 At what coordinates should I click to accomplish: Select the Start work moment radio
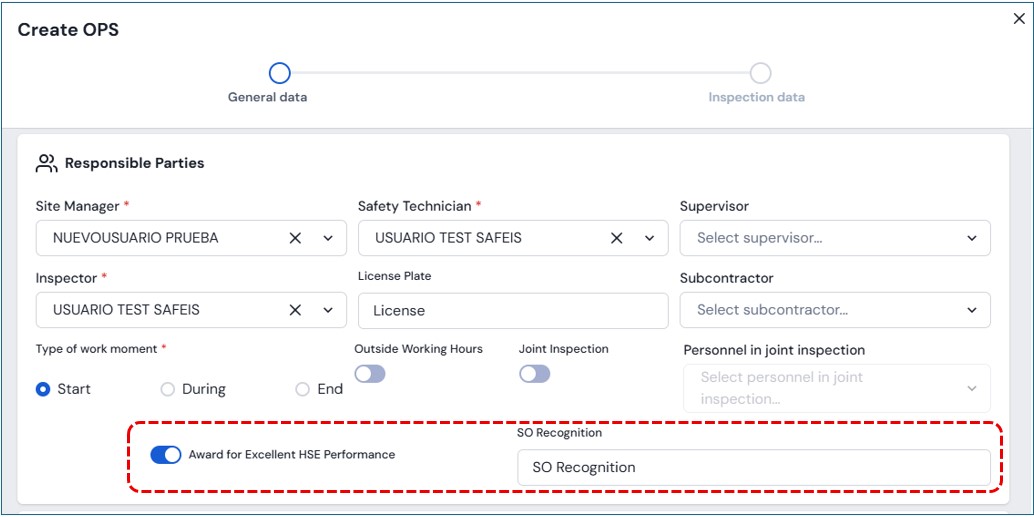click(x=43, y=389)
